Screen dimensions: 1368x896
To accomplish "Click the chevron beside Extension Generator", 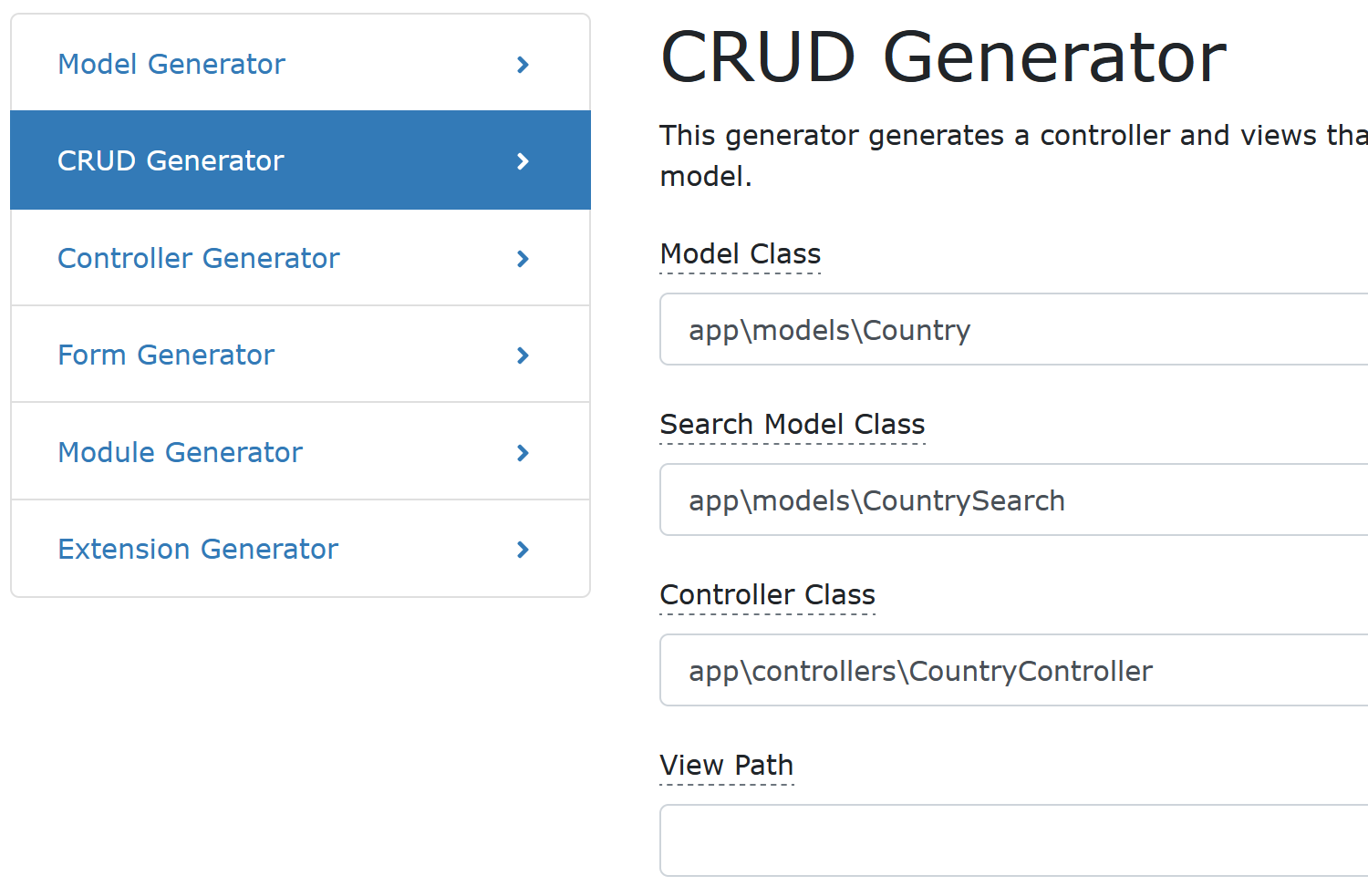I will click(523, 550).
